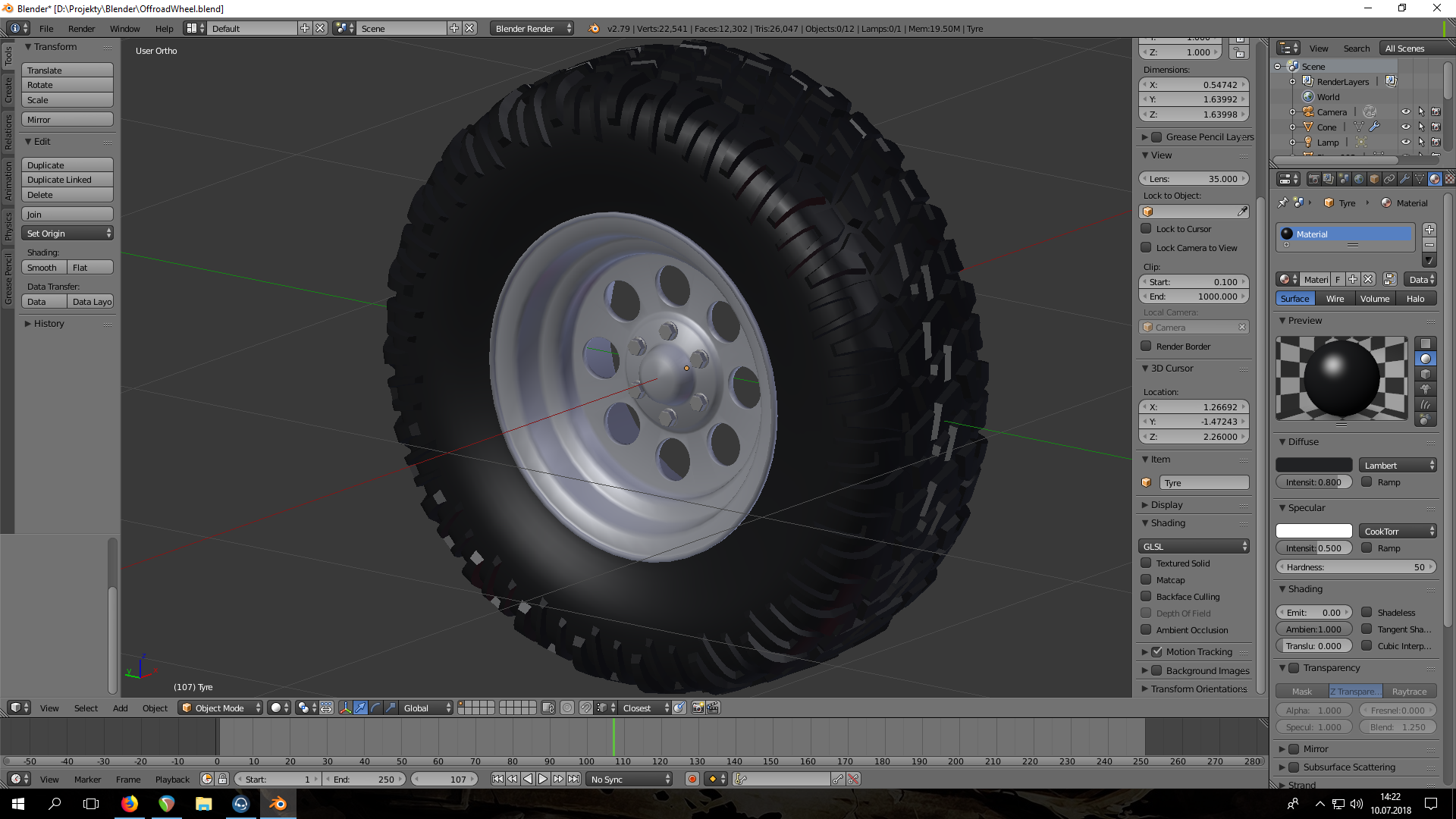1456x819 pixels.
Task: Open the Modifiers properties tab (wrench icon)
Action: pyautogui.click(x=1404, y=179)
